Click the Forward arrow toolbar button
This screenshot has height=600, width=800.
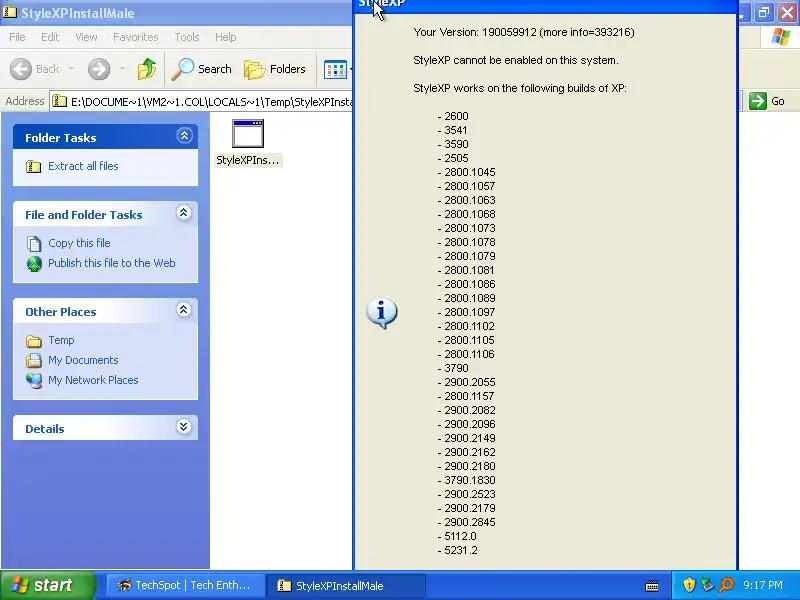(x=99, y=69)
